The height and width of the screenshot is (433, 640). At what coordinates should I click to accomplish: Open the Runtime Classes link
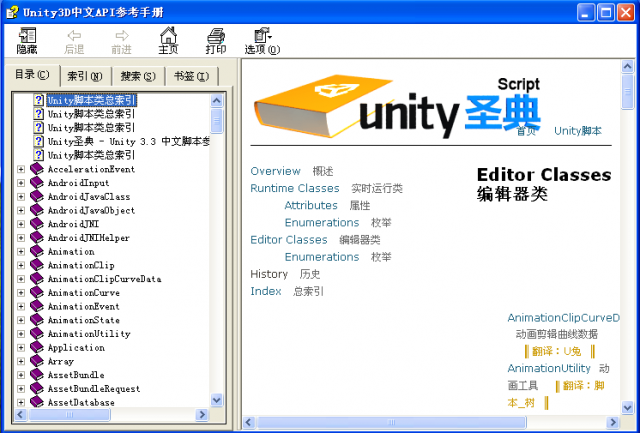pos(295,188)
